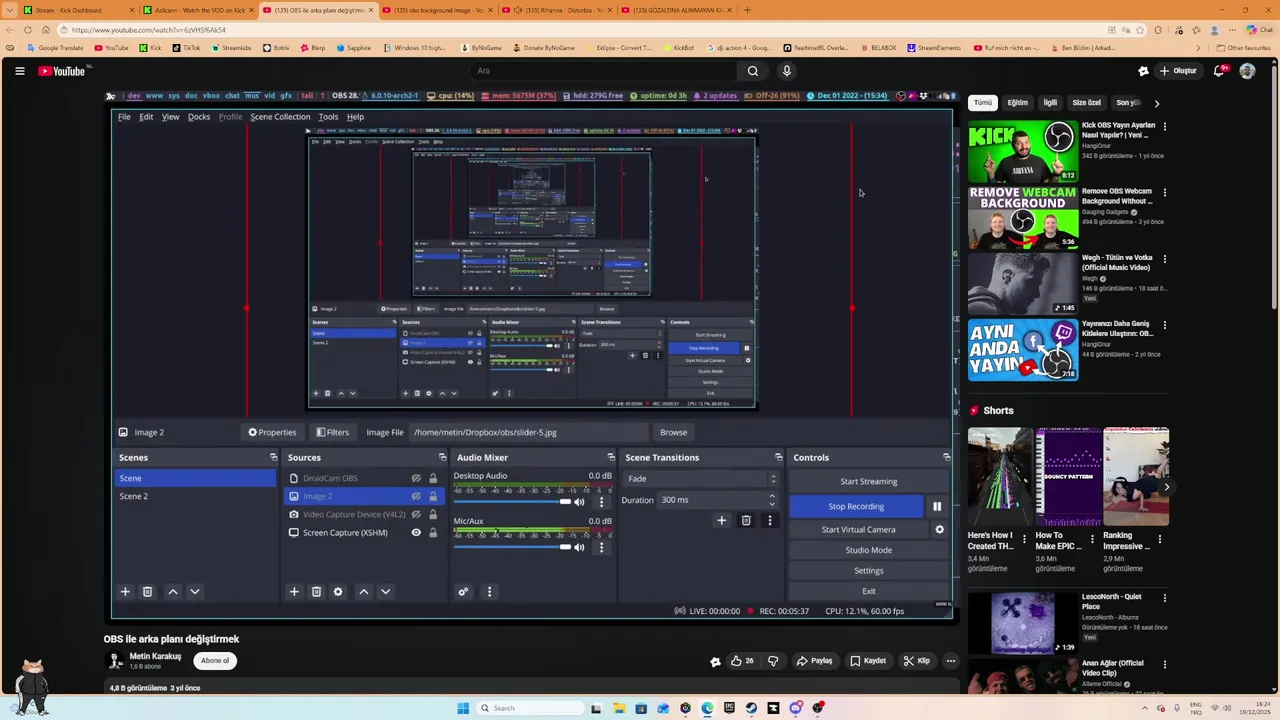Select Scene 2 in Scenes list
The width and height of the screenshot is (1280, 720).
(x=134, y=497)
